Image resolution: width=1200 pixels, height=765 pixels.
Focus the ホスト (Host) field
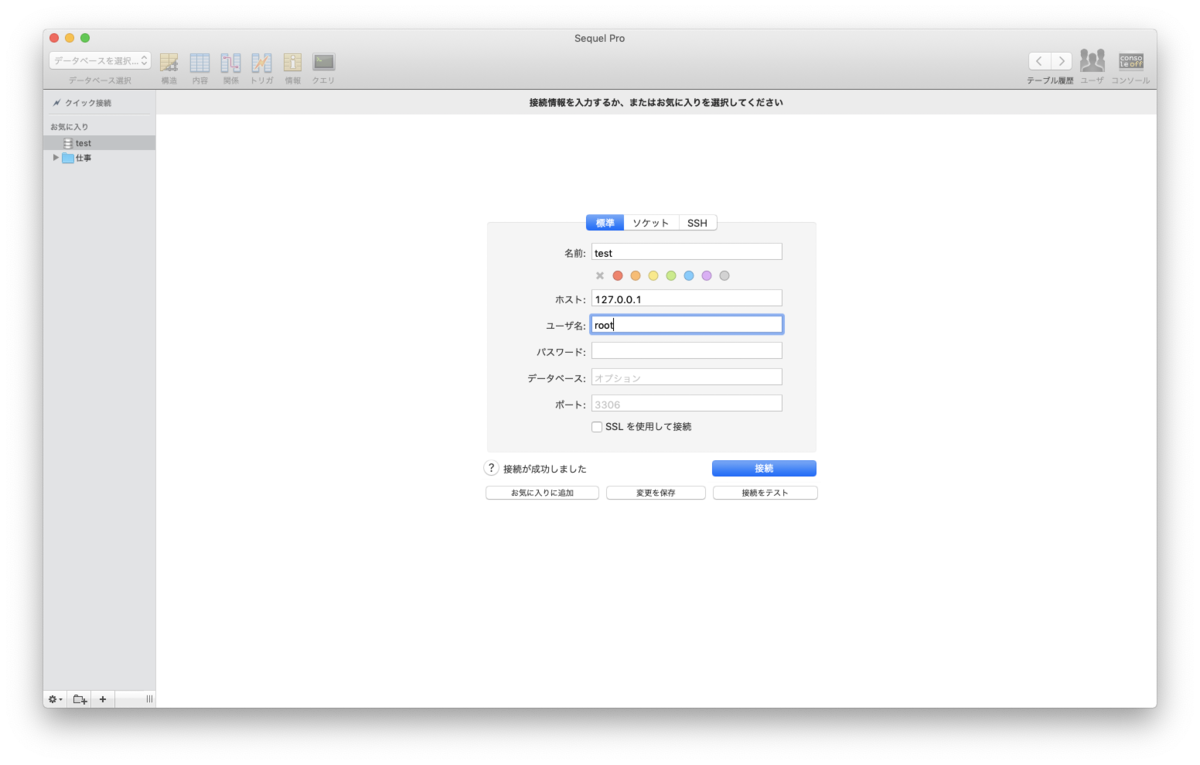687,298
